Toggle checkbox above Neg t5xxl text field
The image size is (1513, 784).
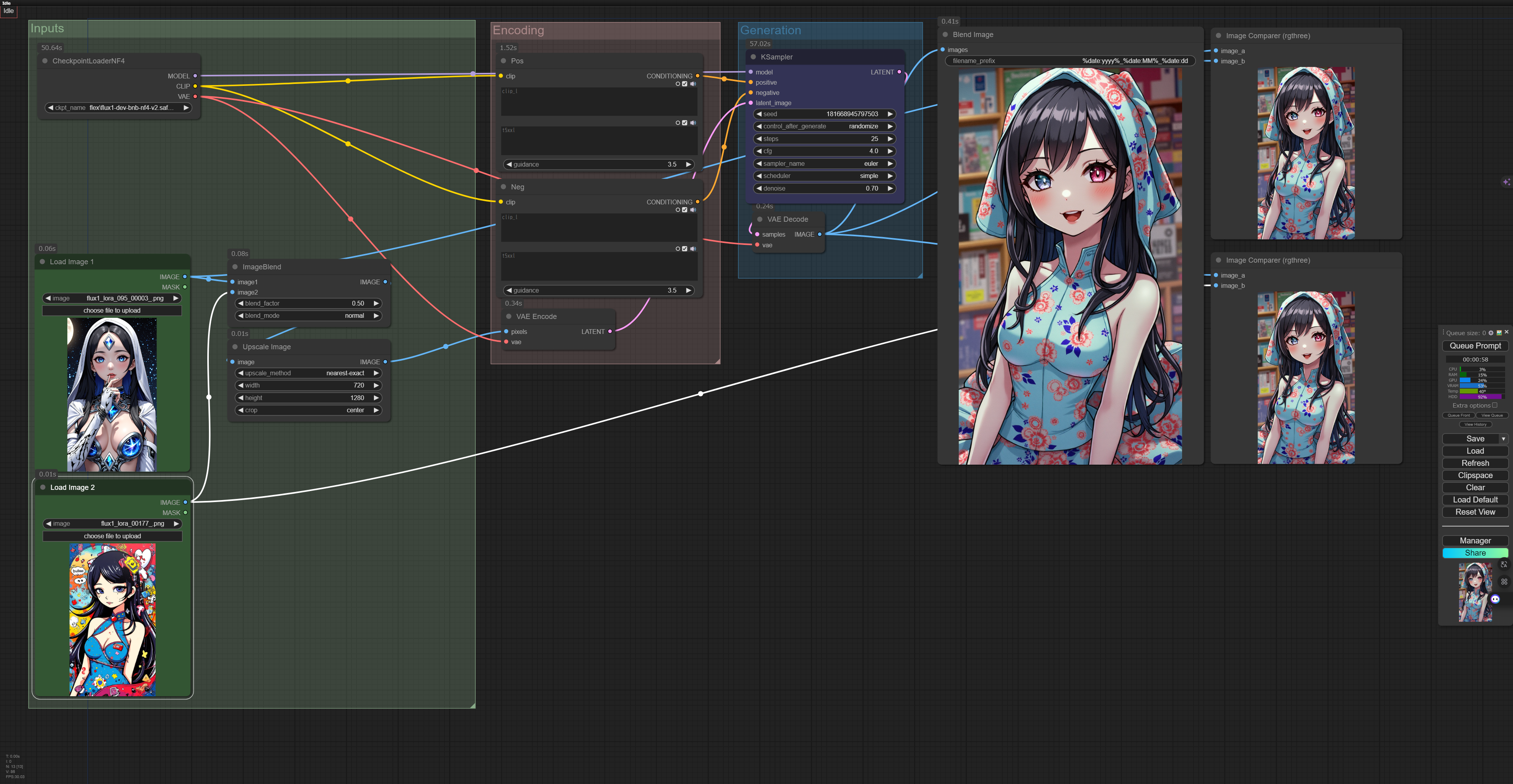[x=685, y=249]
